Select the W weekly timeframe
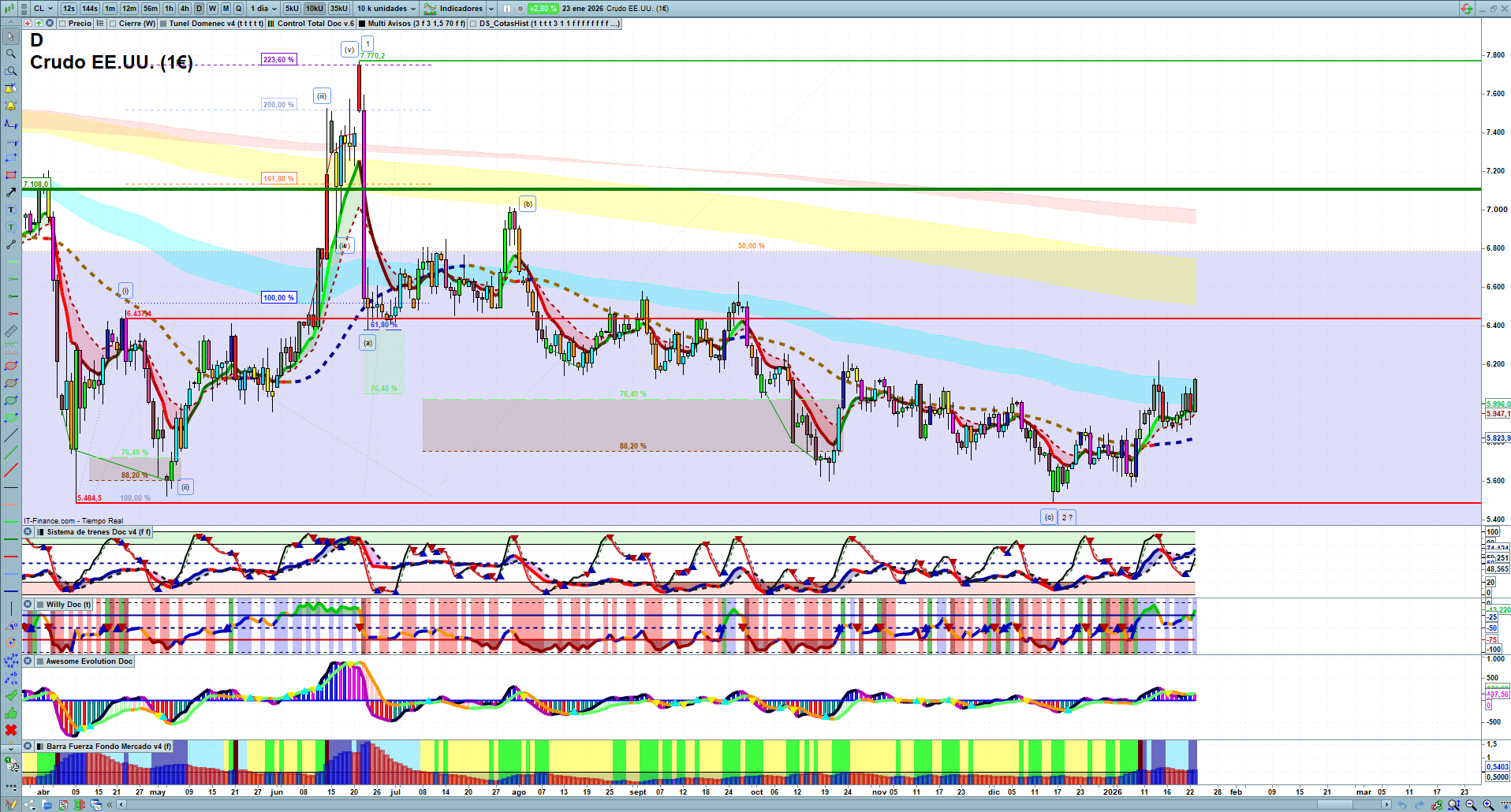This screenshot has height=812, width=1511. click(x=212, y=9)
